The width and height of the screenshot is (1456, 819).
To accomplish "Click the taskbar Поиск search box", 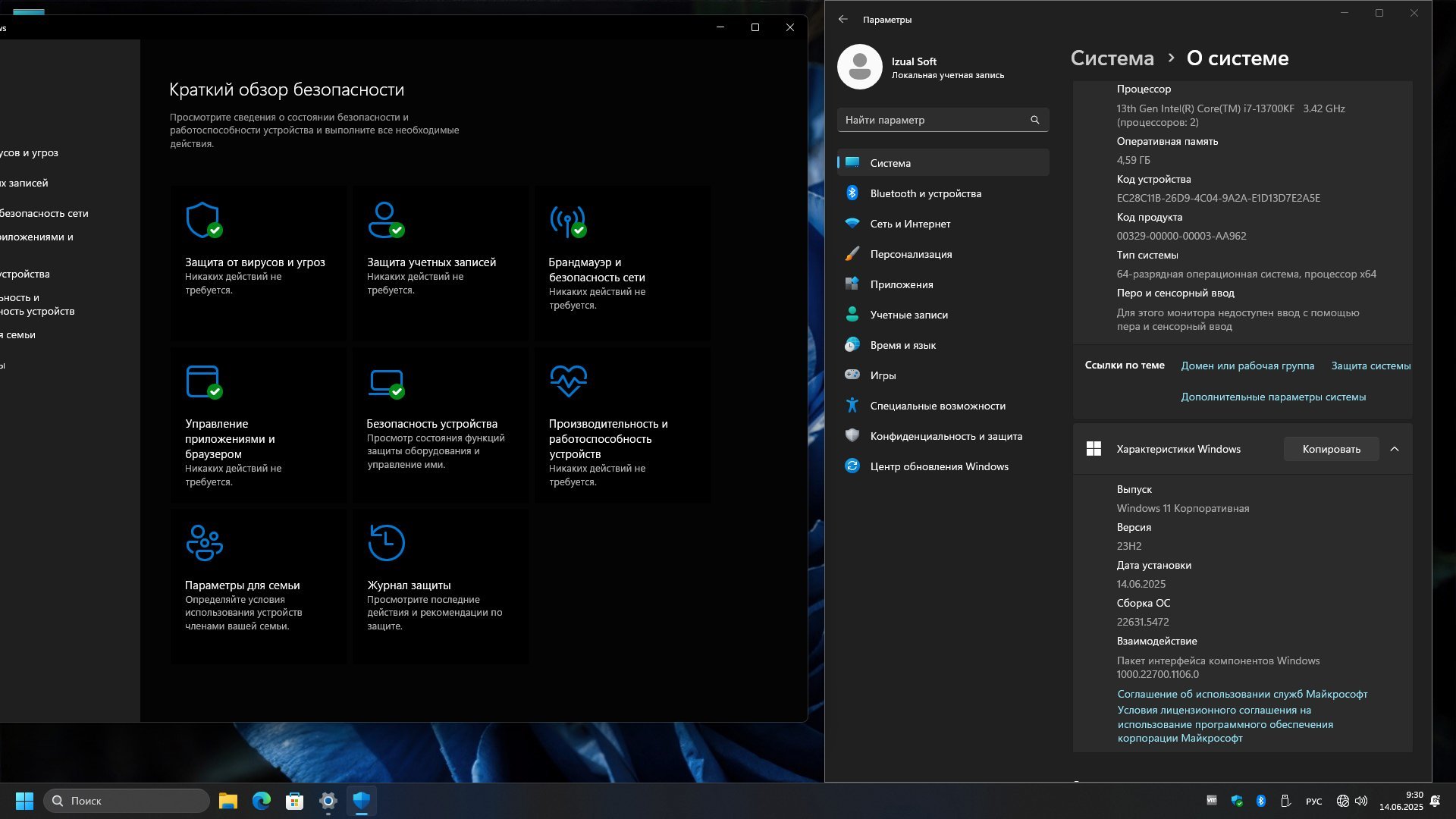I will (x=127, y=801).
